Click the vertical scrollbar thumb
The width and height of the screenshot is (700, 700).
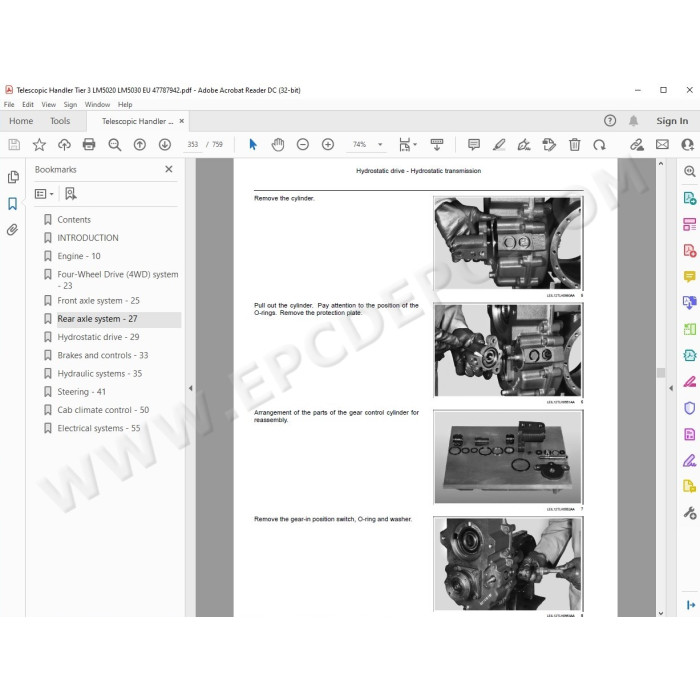coord(661,372)
